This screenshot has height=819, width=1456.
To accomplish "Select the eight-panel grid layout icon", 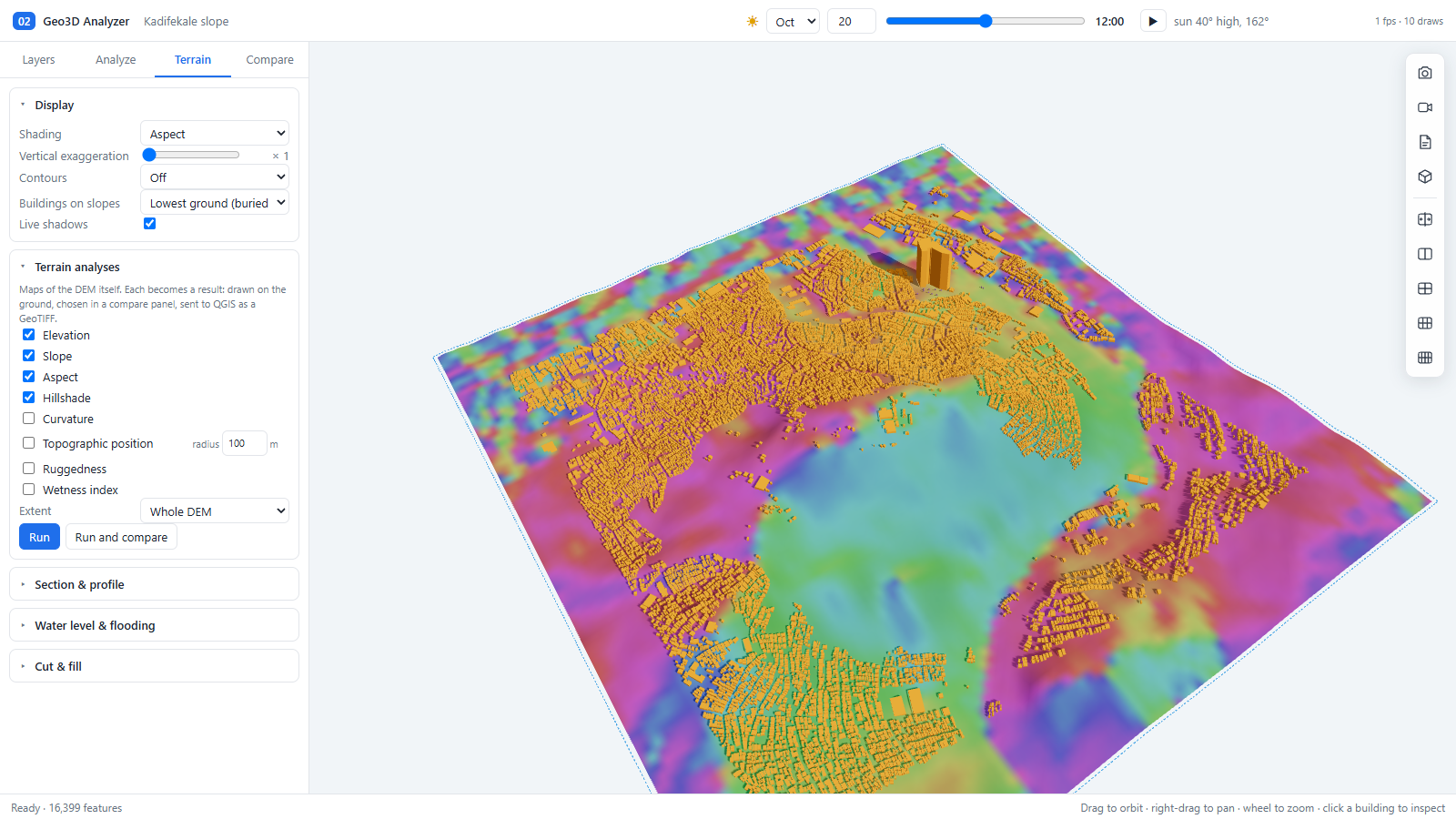I will pyautogui.click(x=1425, y=358).
